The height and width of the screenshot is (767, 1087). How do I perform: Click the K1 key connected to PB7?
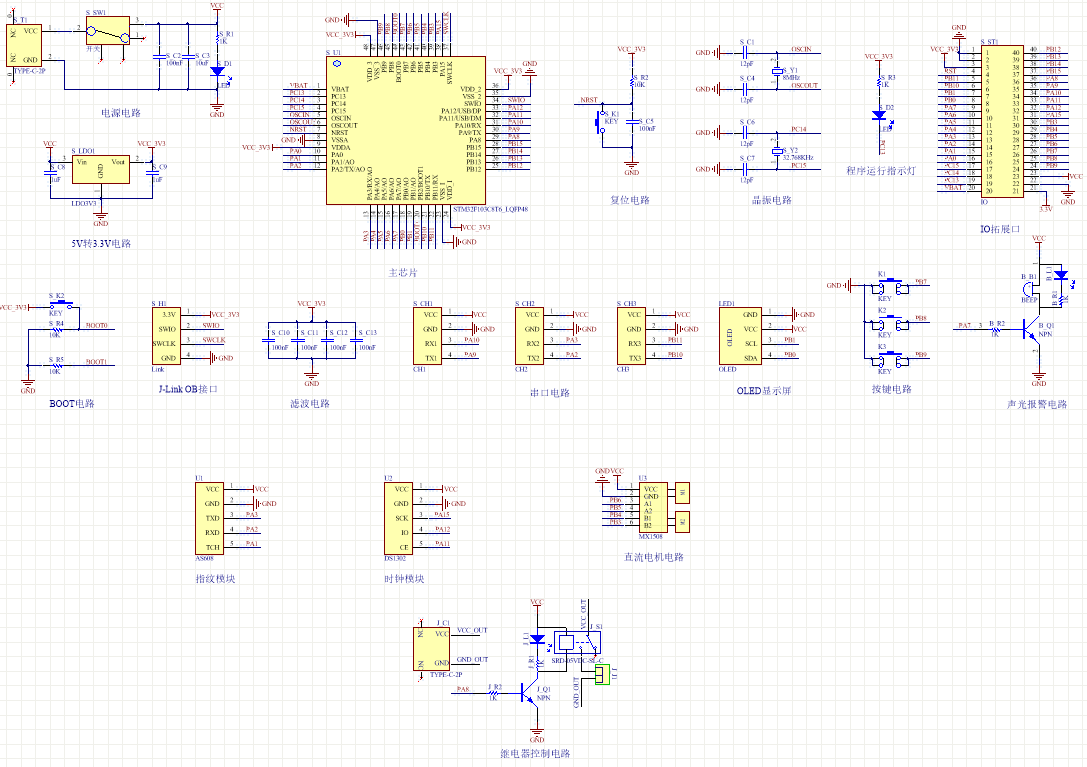[889, 286]
